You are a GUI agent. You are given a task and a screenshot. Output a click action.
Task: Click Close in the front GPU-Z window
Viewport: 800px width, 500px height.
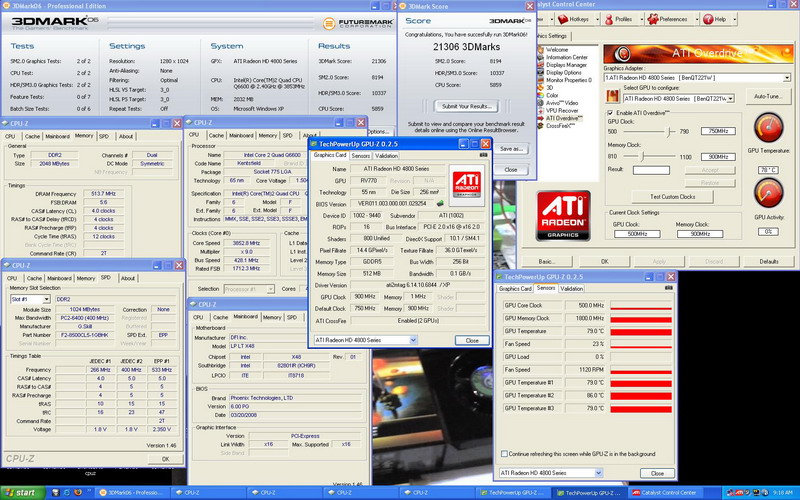(472, 340)
